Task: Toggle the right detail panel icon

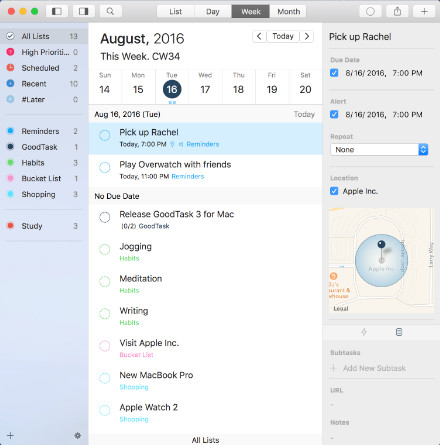Action: 83,12
